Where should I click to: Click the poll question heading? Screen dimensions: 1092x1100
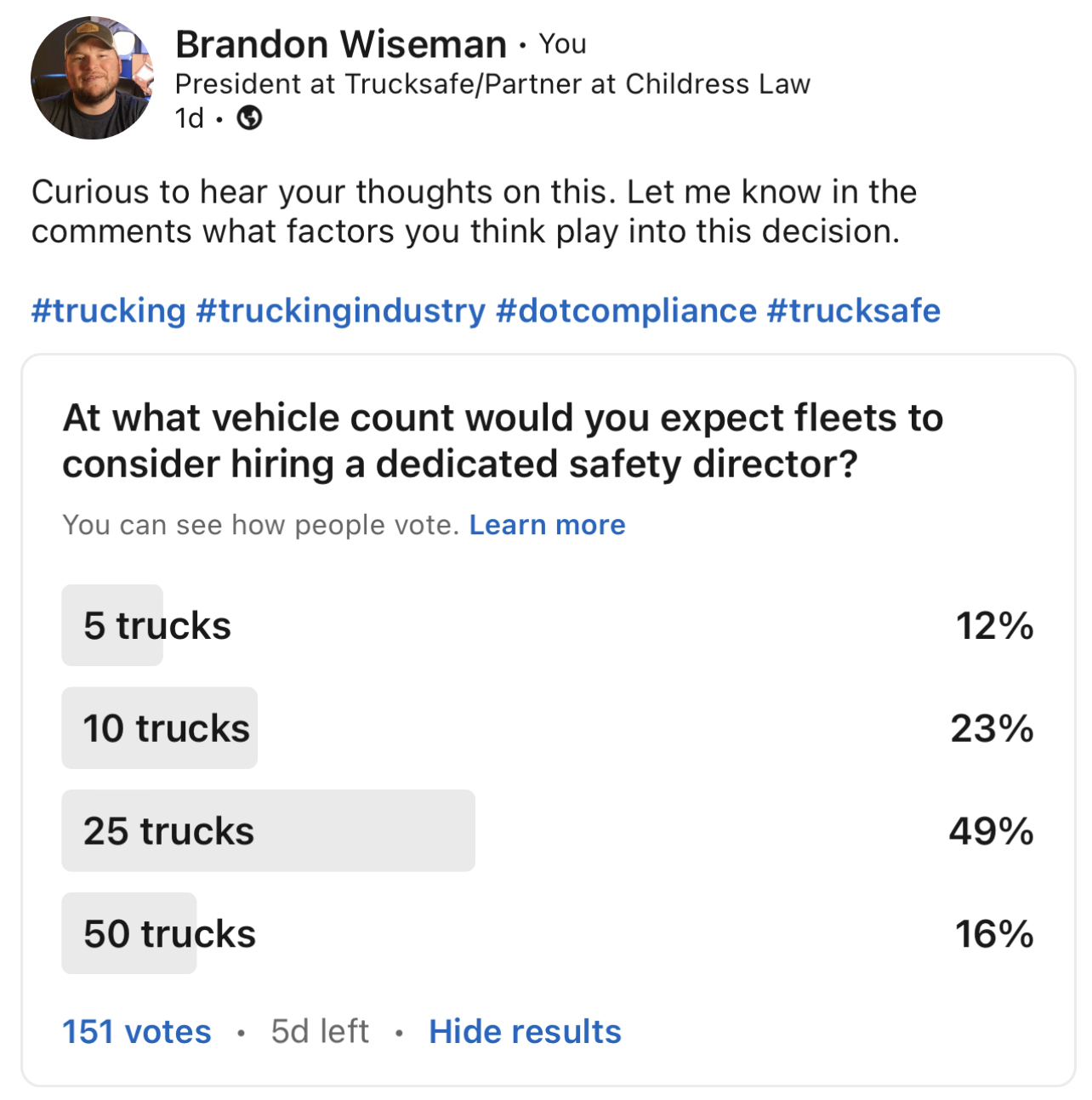[x=502, y=441]
